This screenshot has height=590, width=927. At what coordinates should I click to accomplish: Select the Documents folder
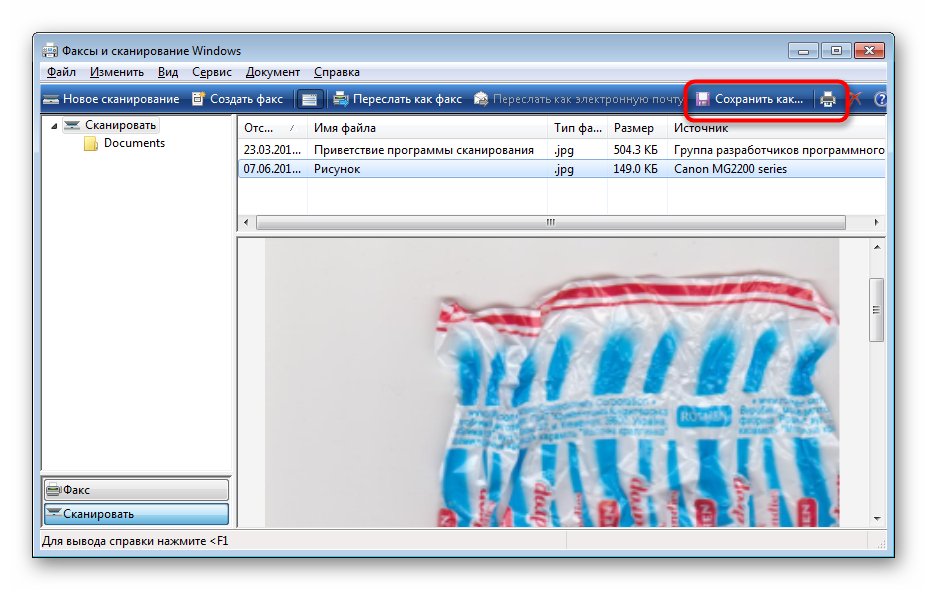coord(134,143)
